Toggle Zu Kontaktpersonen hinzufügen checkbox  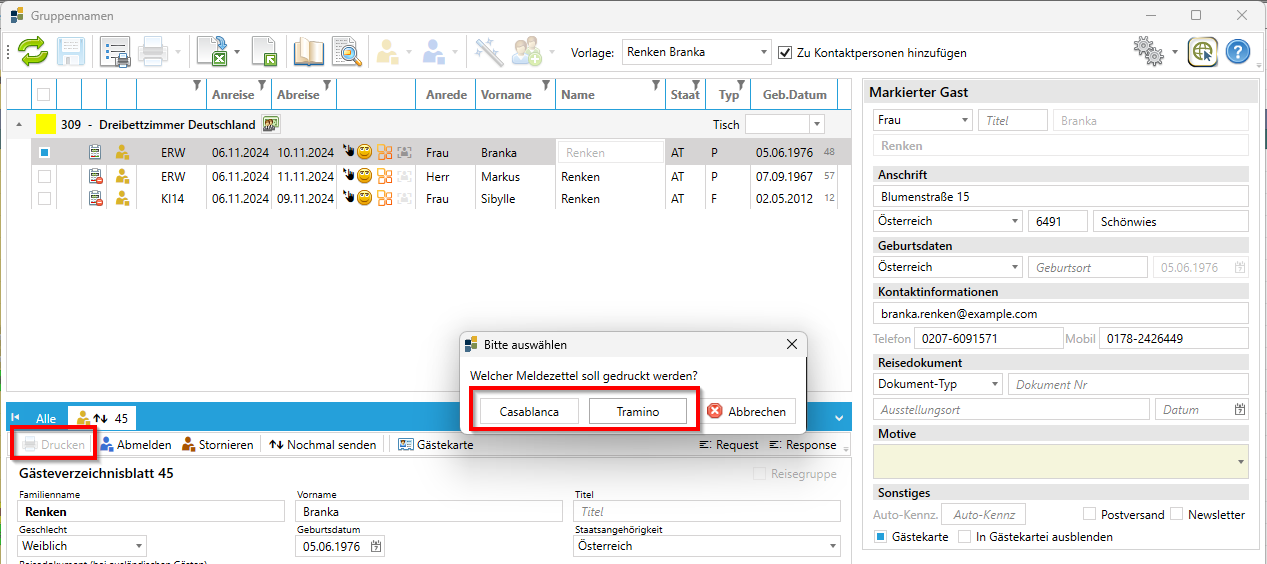pyautogui.click(x=785, y=52)
